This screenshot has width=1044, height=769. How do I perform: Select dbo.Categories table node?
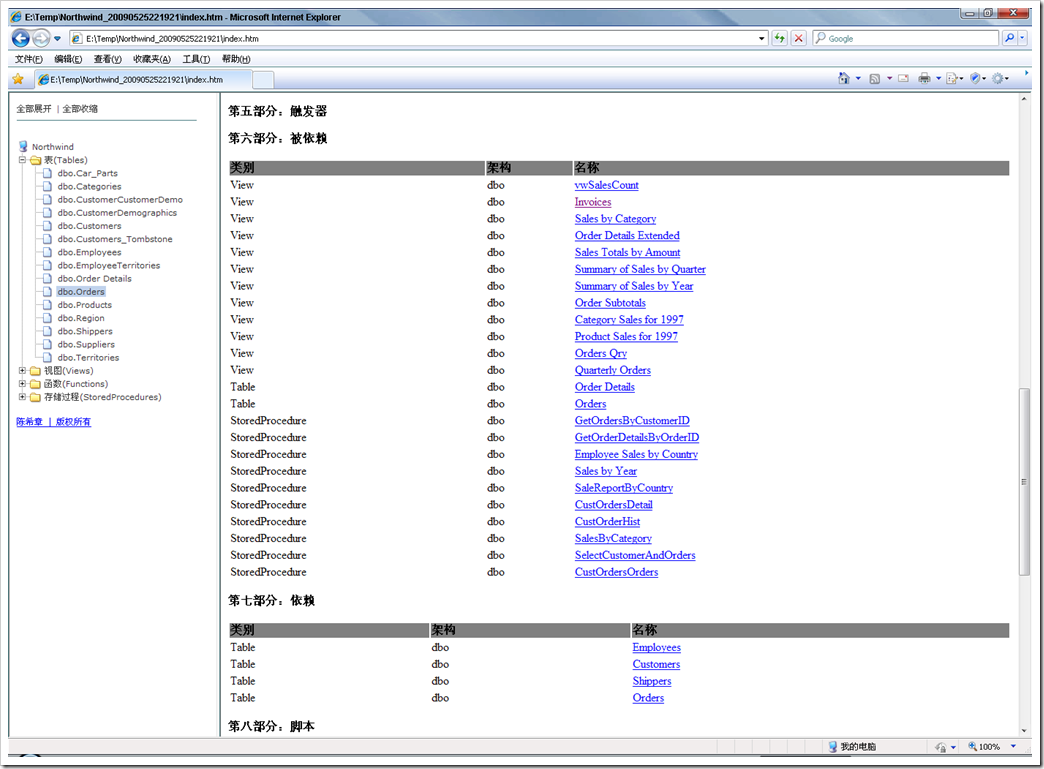pos(89,186)
